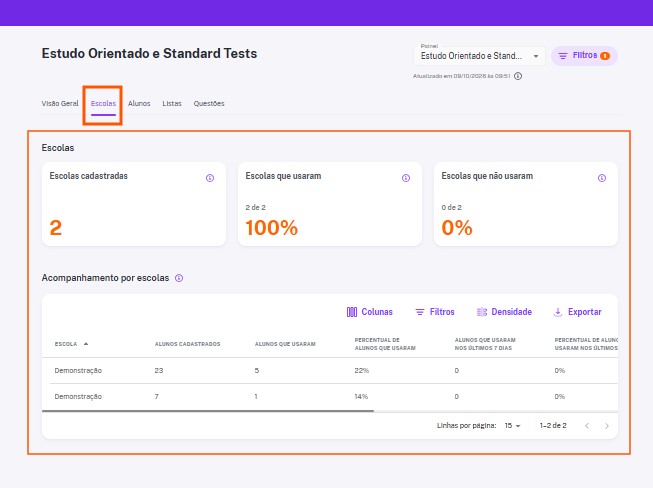Viewport: 653px width, 488px height.
Task: Click info icon beside Acompanhamento por escolas
Action: tap(179, 278)
